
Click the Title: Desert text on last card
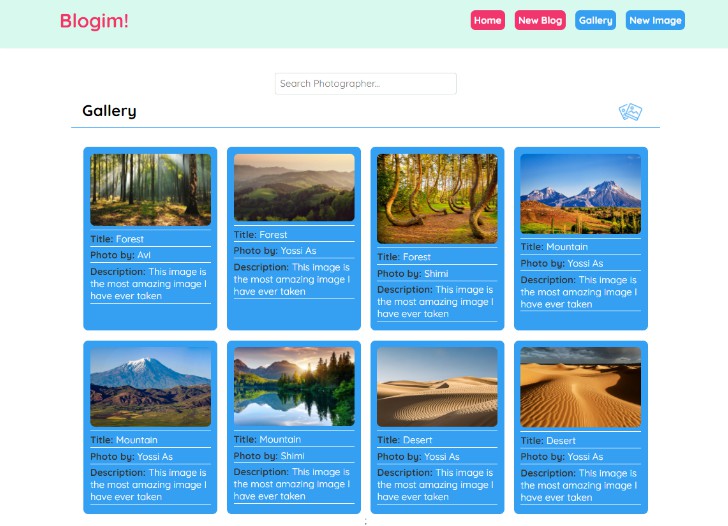pos(548,441)
